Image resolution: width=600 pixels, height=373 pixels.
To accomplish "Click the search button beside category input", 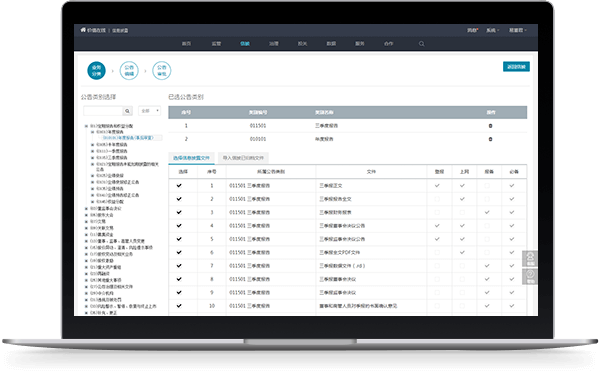I will [x=127, y=111].
